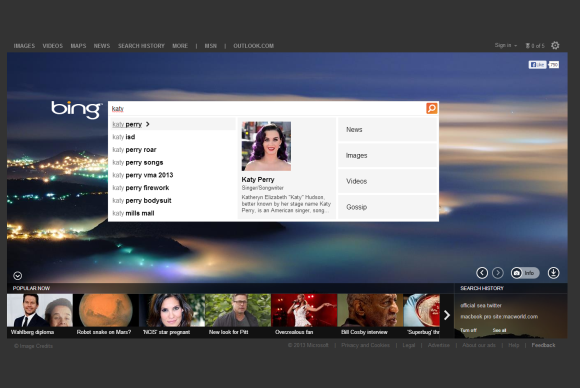Show previous background image arrow
The image size is (580, 388).
point(482,273)
